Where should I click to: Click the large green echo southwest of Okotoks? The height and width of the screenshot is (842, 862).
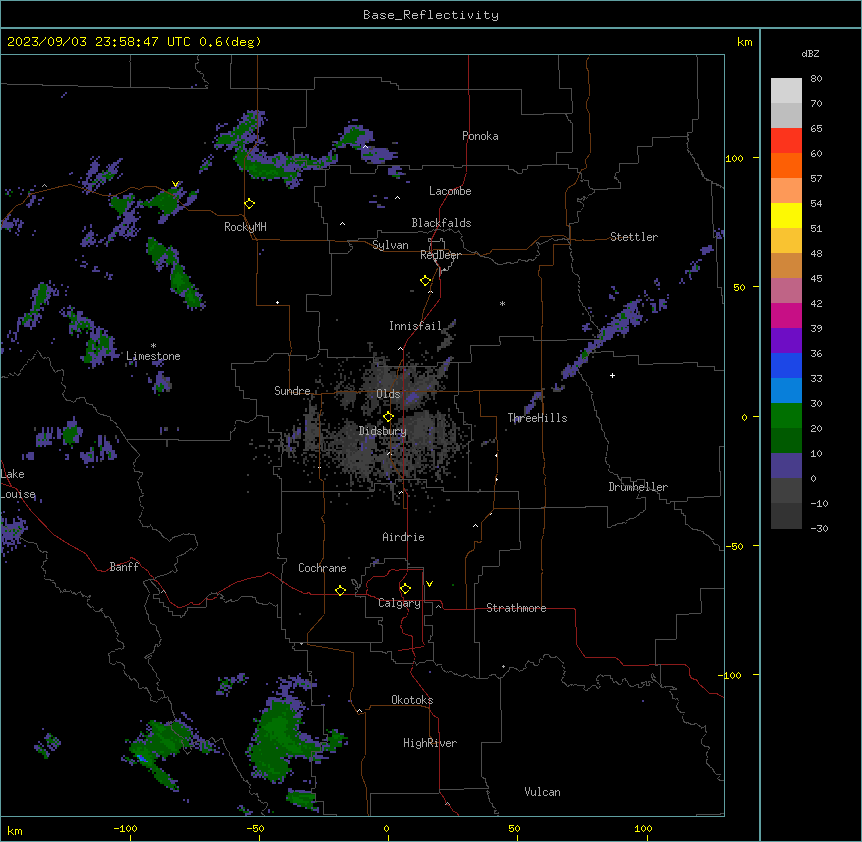pyautogui.click(x=278, y=739)
